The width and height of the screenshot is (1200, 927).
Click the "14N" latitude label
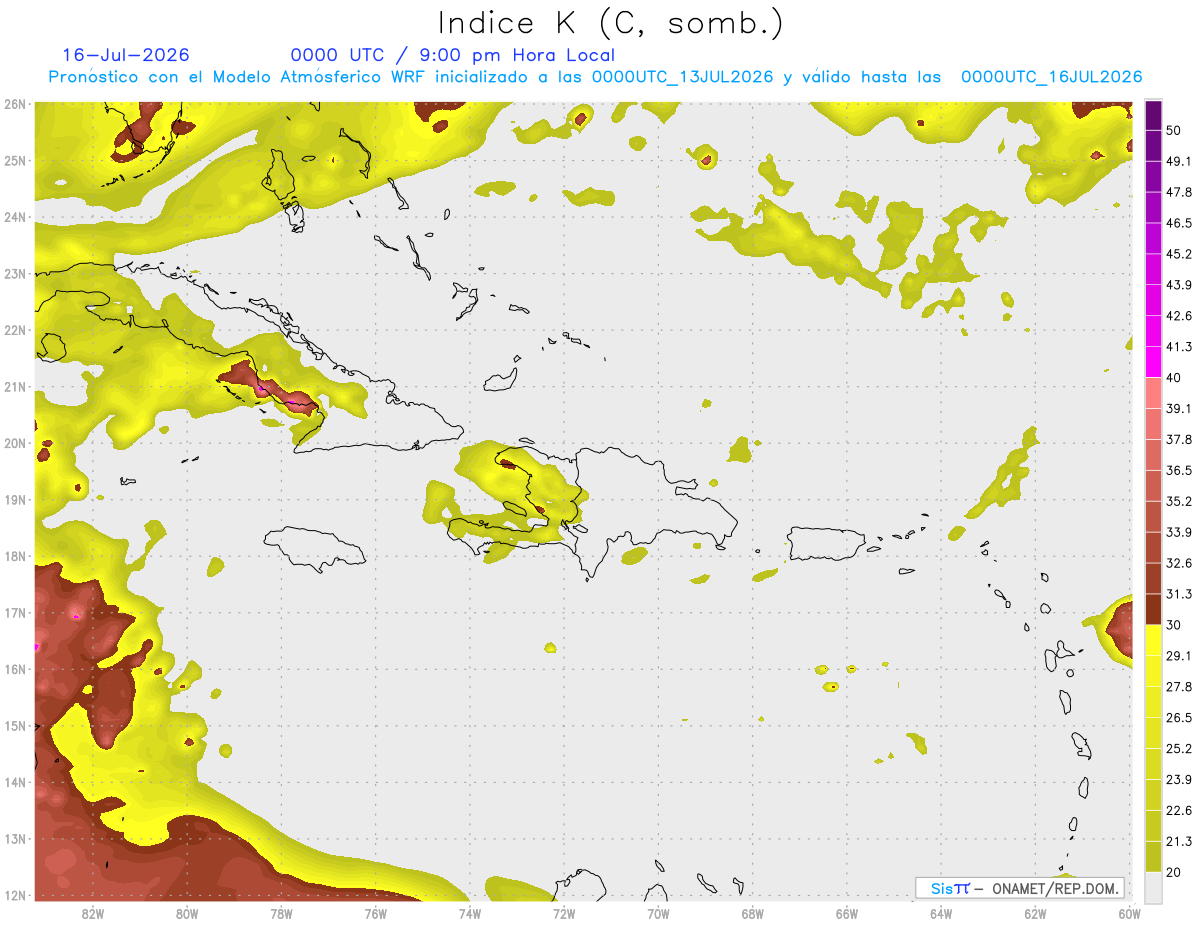(x=15, y=782)
